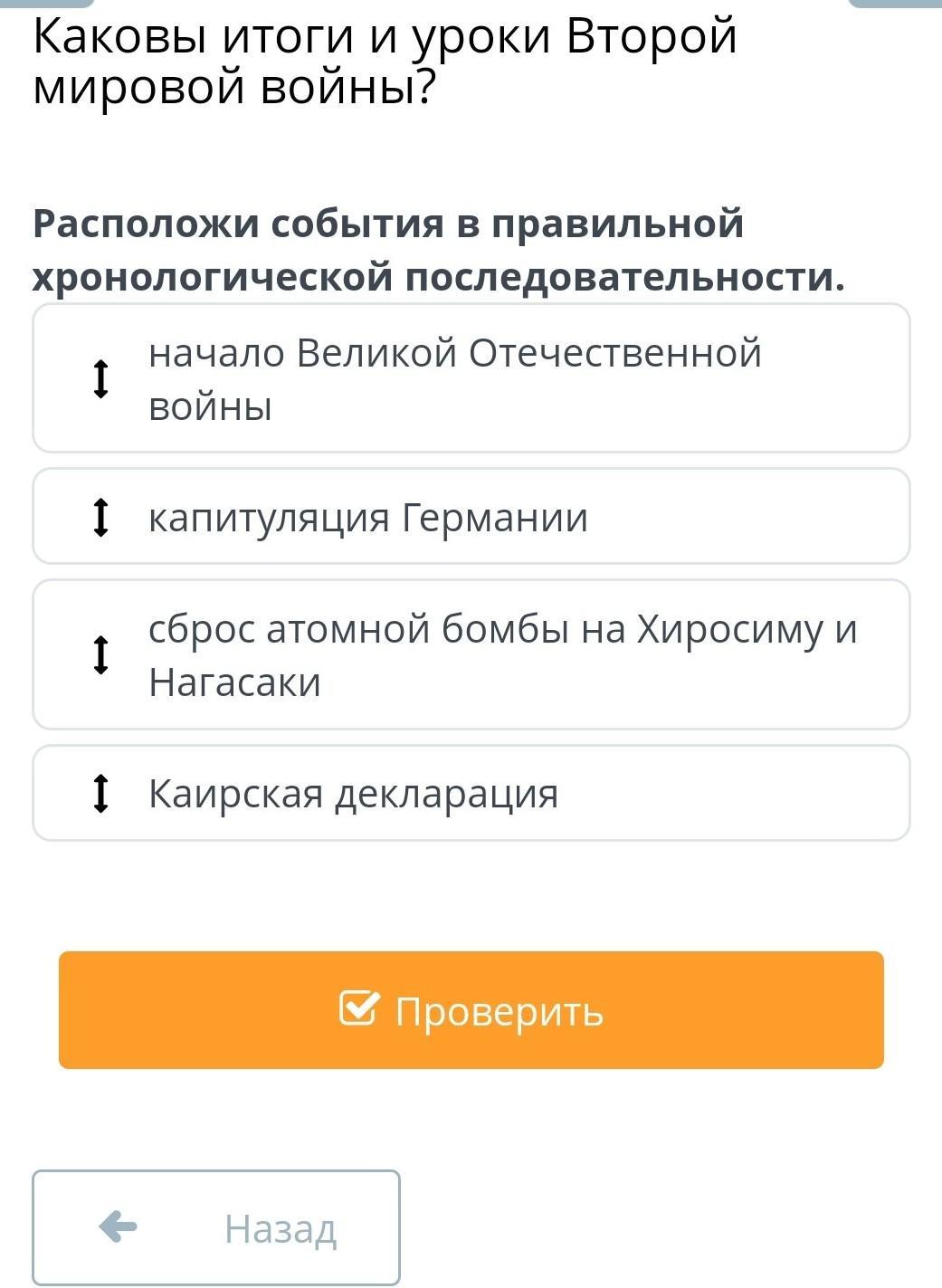Click the word "войны" in the first answer
This screenshot has height=1288, width=942.
(211, 405)
